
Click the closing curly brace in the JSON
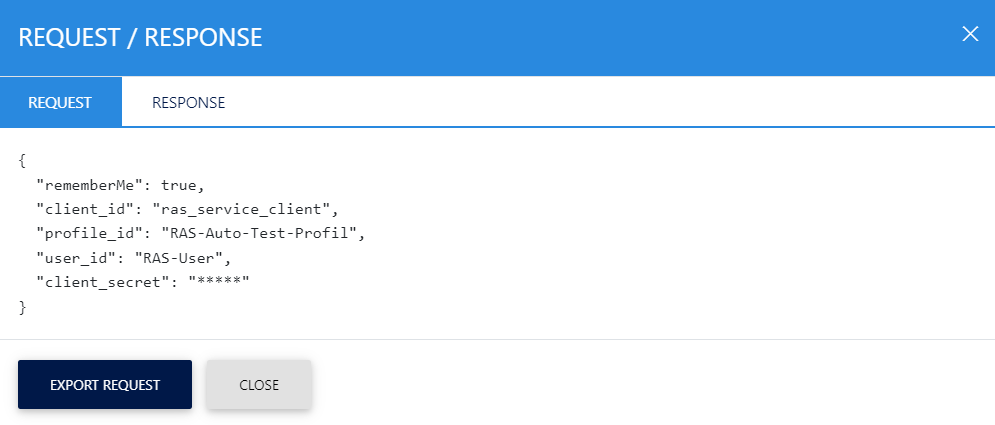pyautogui.click(x=22, y=308)
